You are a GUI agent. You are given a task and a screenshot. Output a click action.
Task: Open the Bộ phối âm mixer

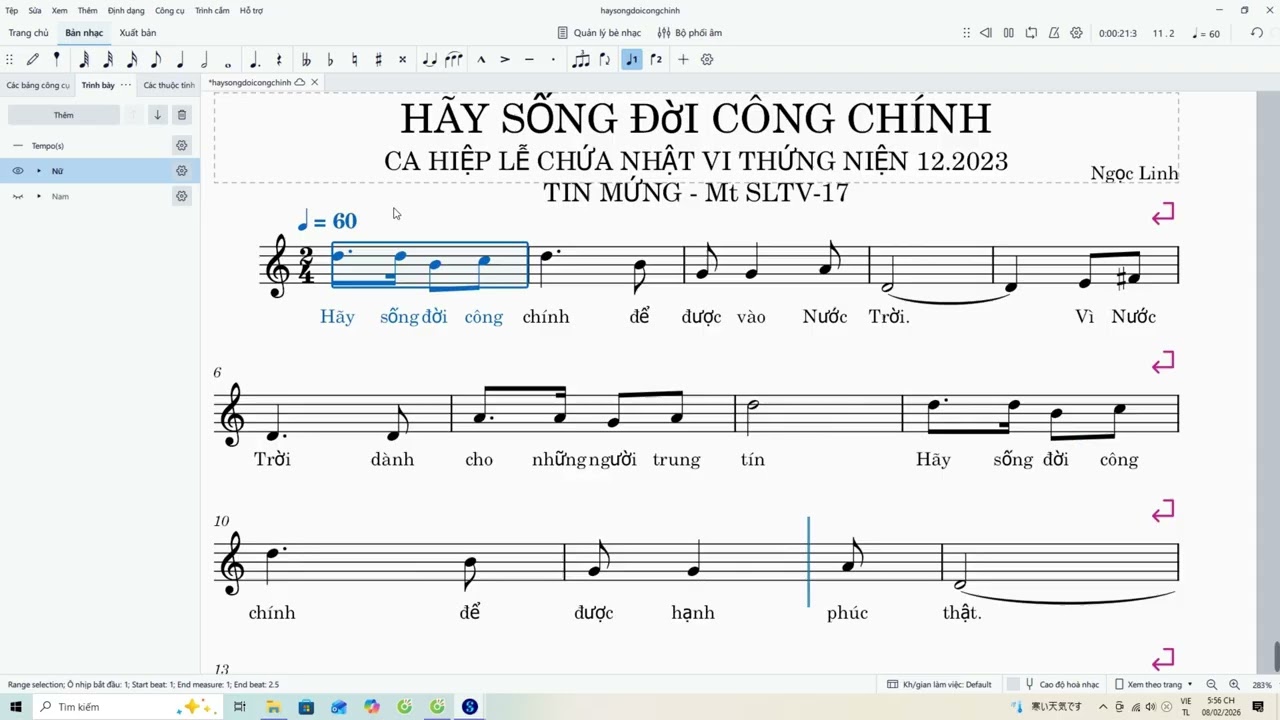[690, 33]
